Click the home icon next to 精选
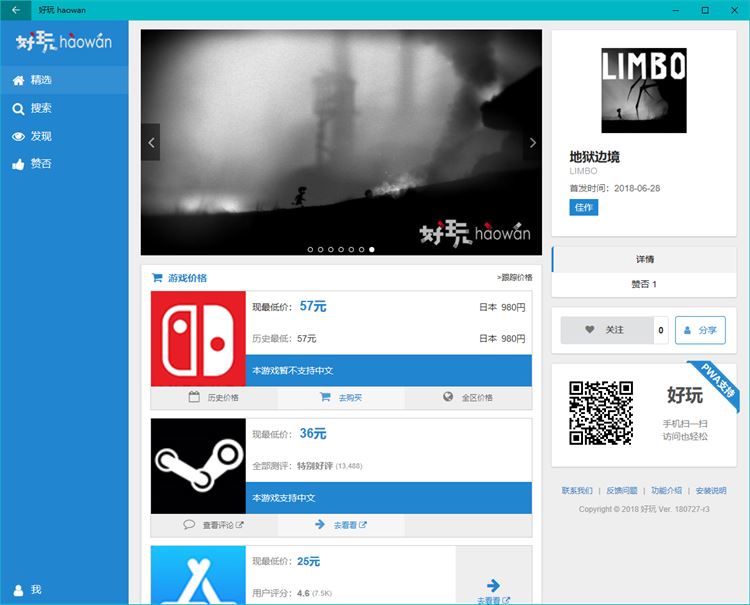 coord(18,80)
